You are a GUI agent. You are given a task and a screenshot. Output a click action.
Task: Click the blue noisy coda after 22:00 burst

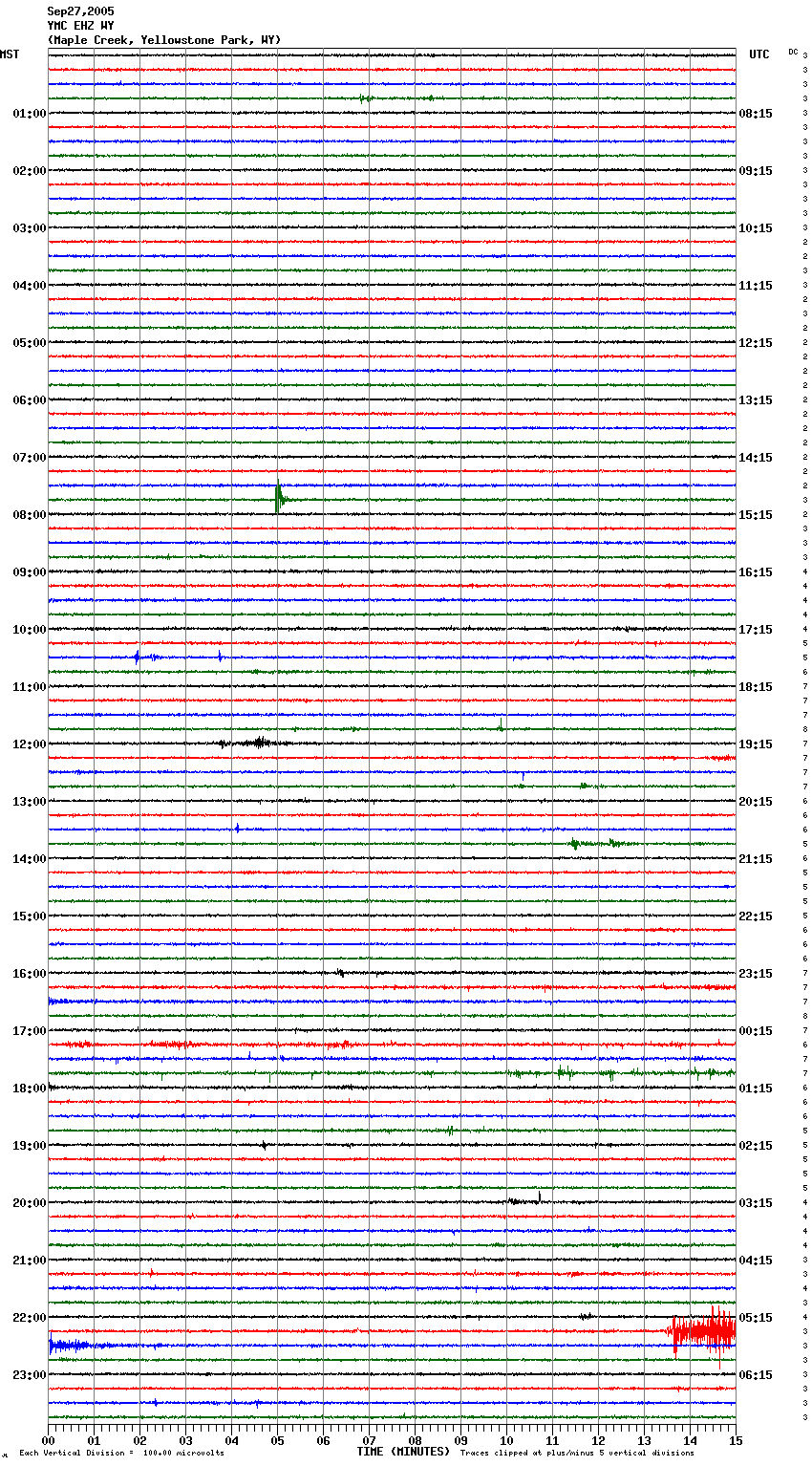pos(81,1346)
